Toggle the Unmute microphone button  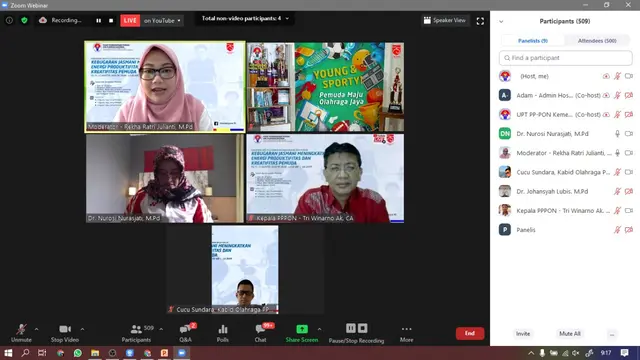click(21, 333)
